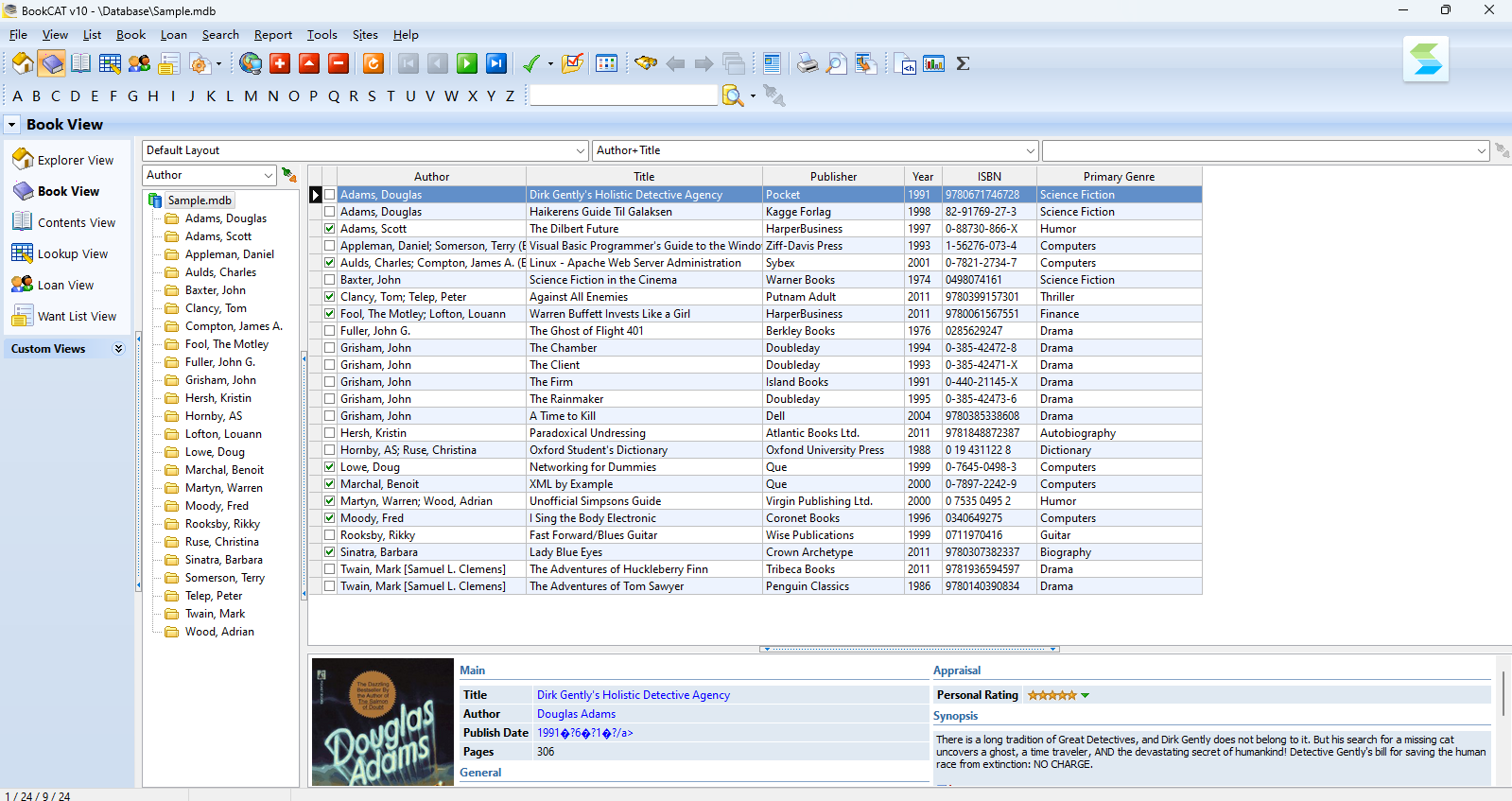Click the red up-arrow edit icon
The height and width of the screenshot is (801, 1512).
point(309,63)
